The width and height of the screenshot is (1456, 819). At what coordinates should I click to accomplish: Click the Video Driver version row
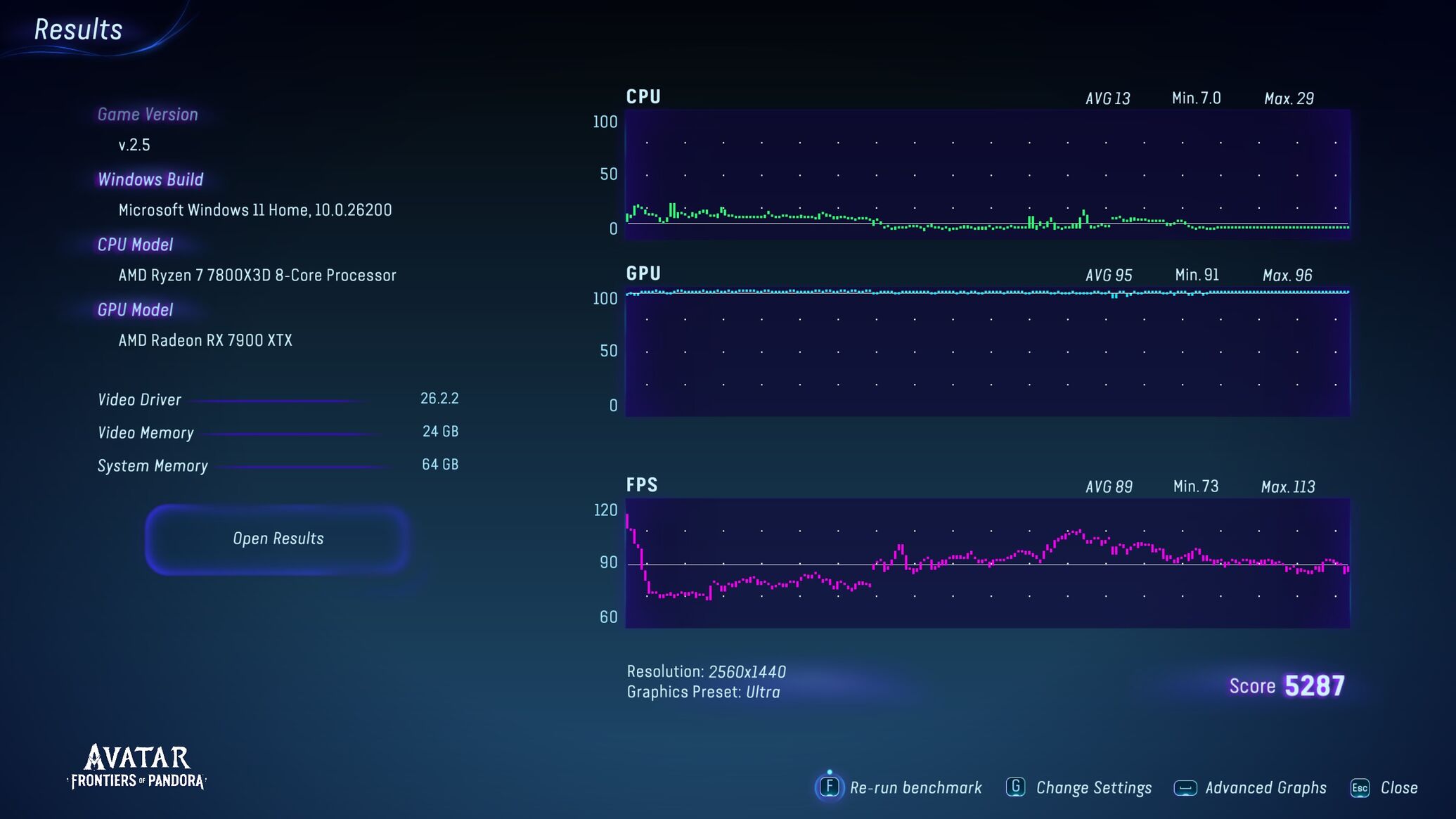(278, 399)
